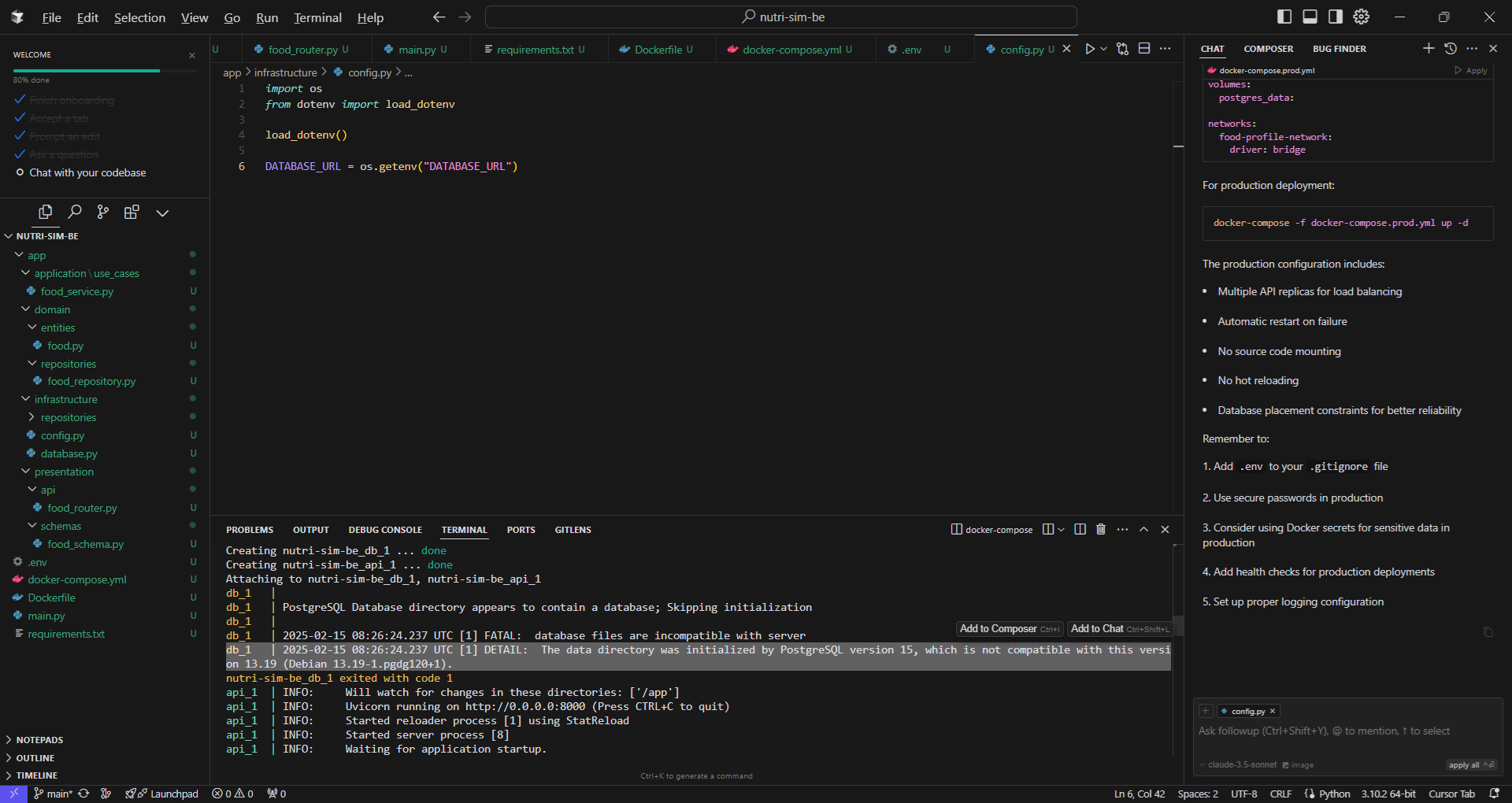1512x803 pixels.
Task: Toggle bottom panel layout icon
Action: [1310, 17]
